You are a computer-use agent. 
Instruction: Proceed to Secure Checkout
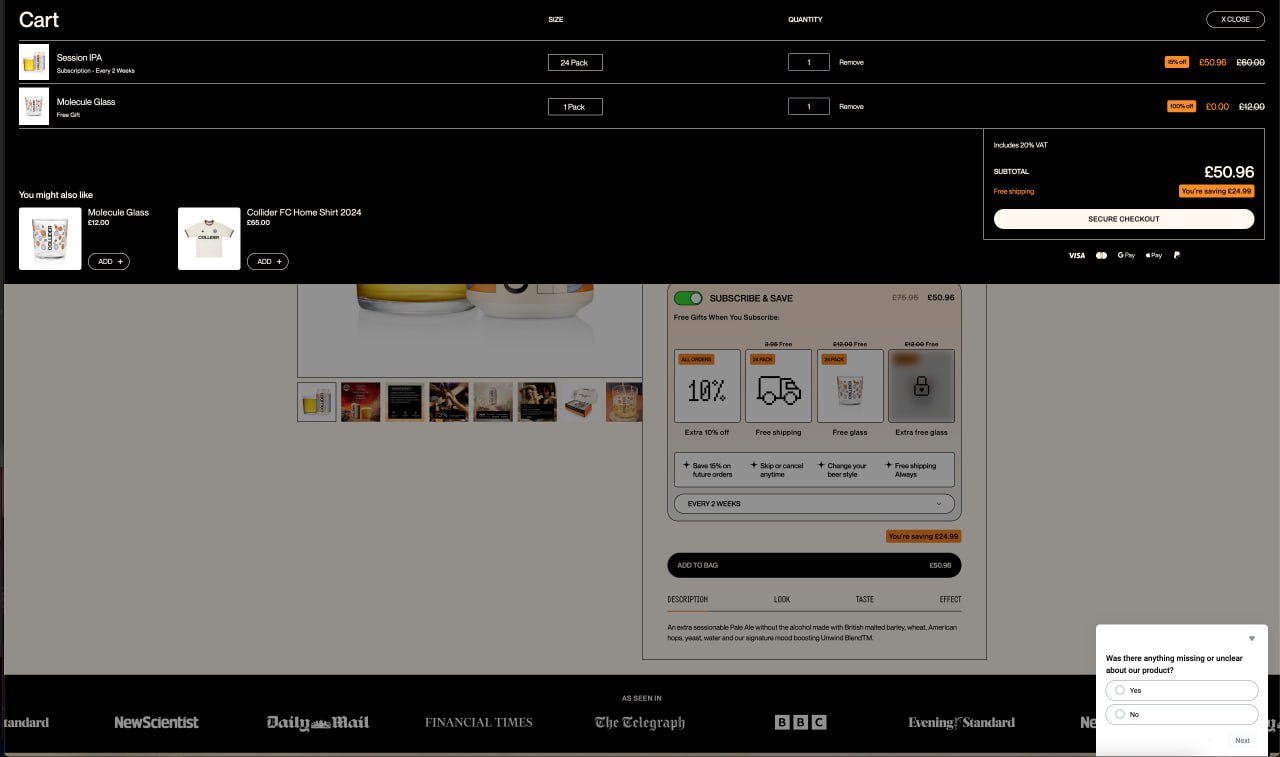(1124, 219)
